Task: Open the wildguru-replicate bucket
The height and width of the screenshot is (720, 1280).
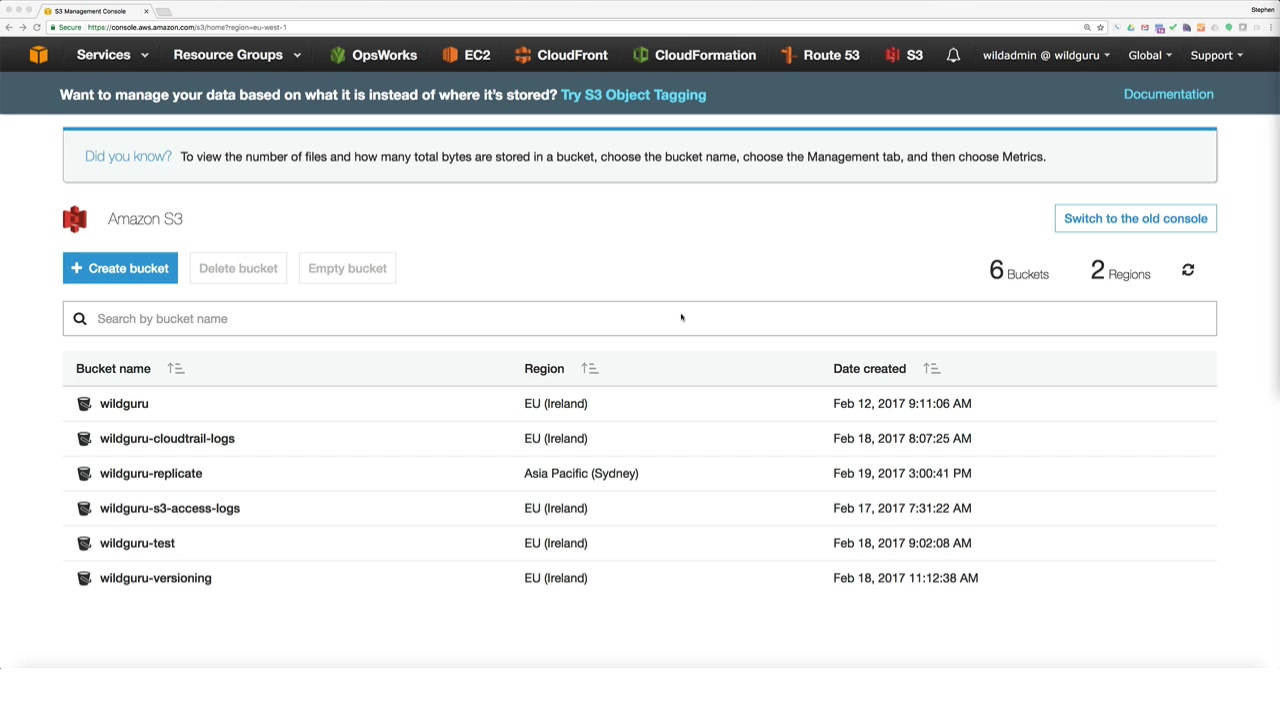Action: tap(151, 474)
